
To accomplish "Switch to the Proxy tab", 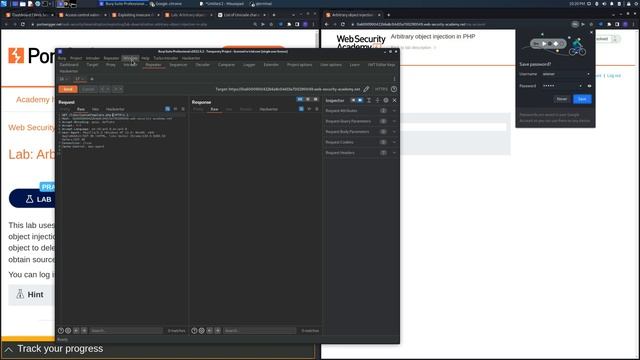I will [x=111, y=65].
